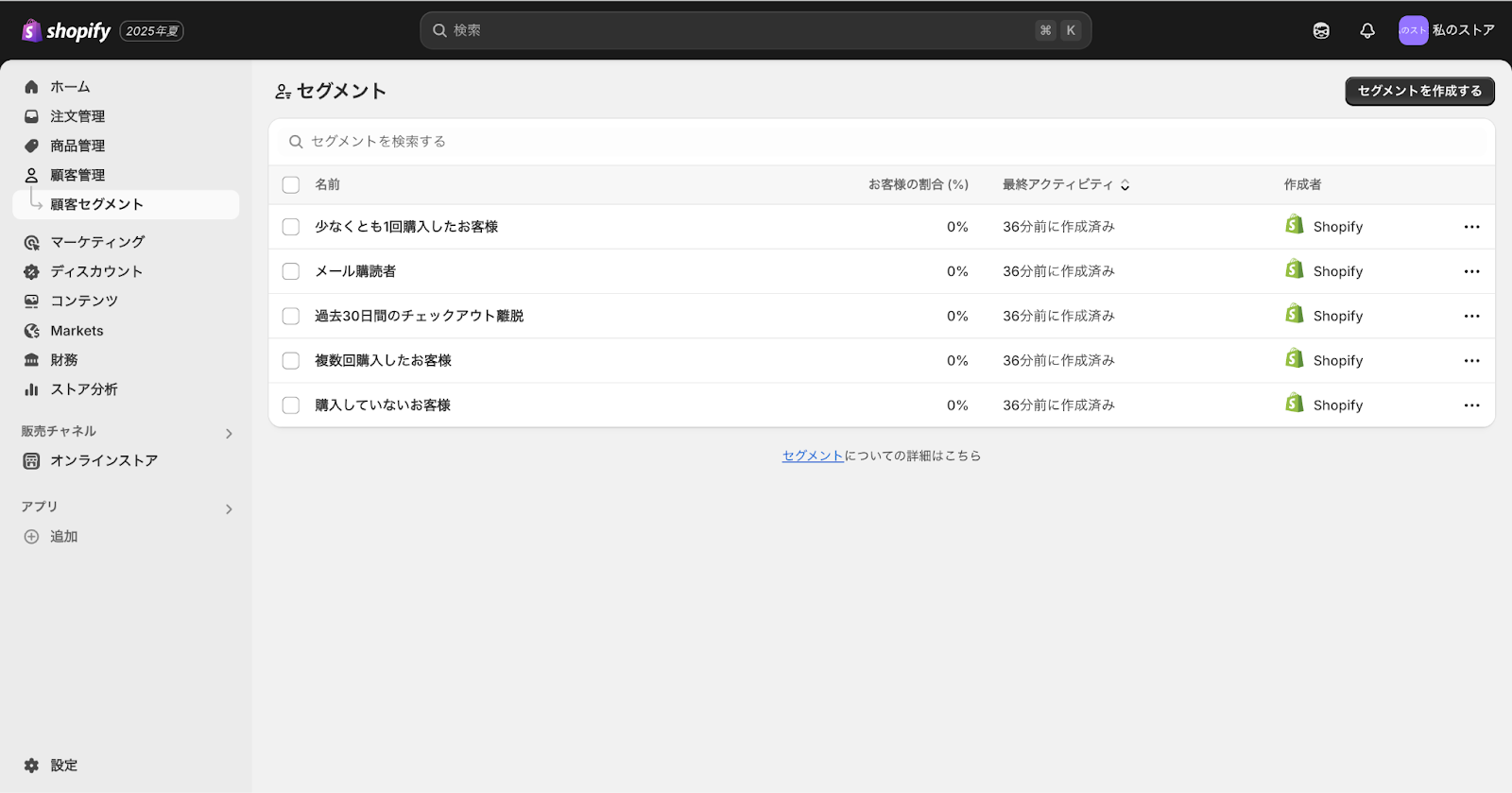Click the マーケティング target icon
The height and width of the screenshot is (793, 1512).
pyautogui.click(x=31, y=242)
